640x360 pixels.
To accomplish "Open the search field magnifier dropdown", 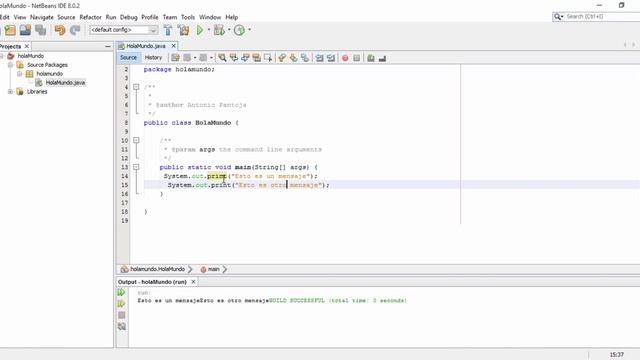I will point(558,16).
